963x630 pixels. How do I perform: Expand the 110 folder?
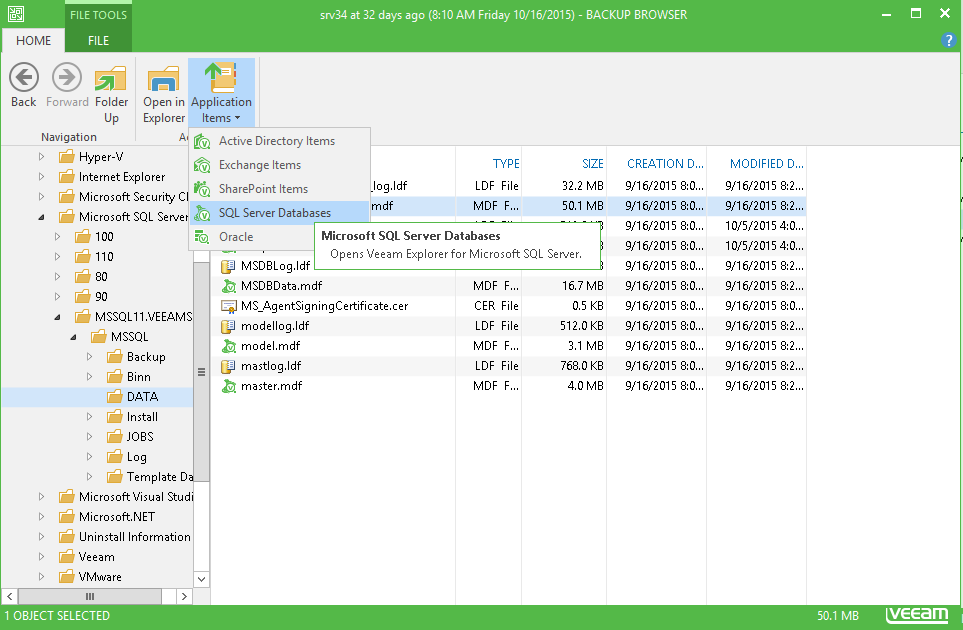click(57, 257)
